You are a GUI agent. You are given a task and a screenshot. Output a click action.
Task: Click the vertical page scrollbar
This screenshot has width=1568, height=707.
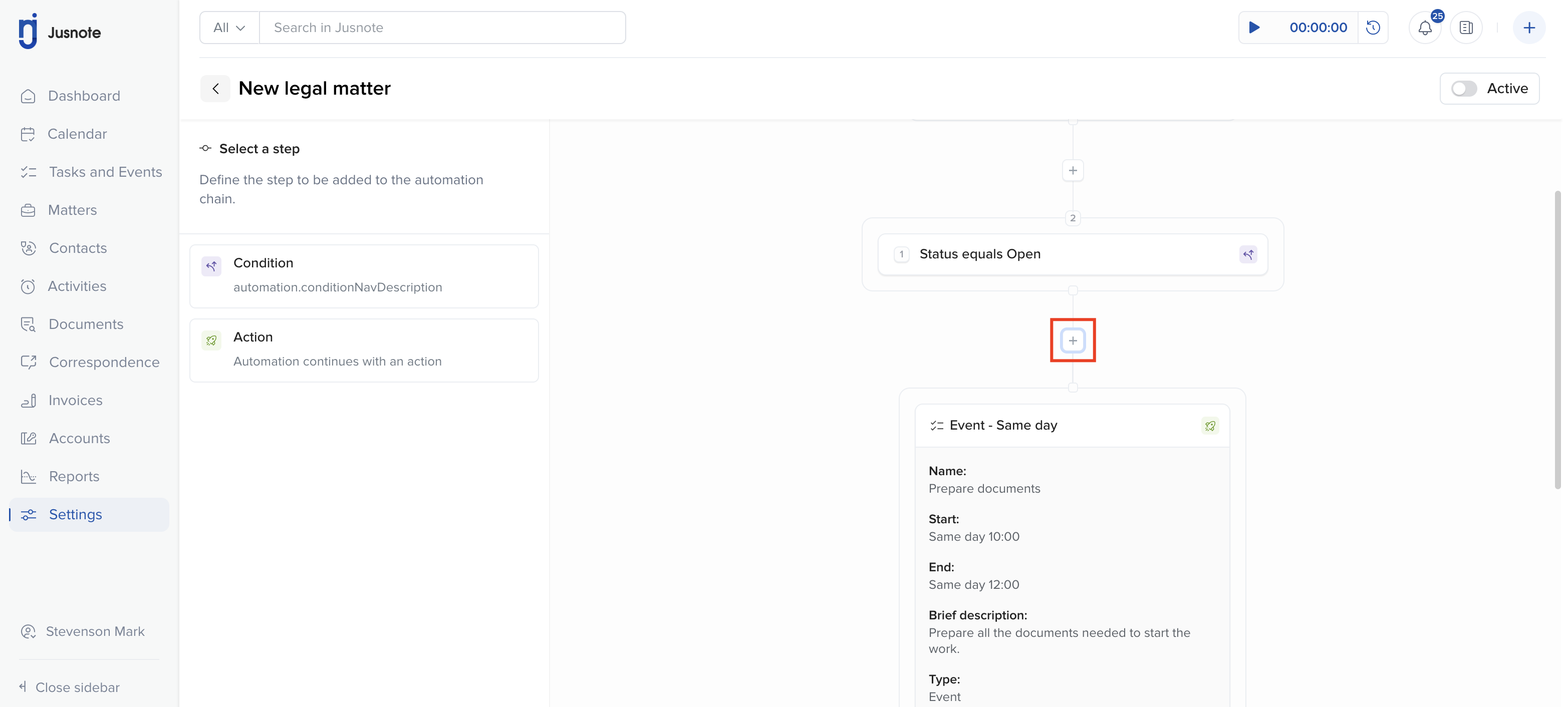tap(1557, 339)
